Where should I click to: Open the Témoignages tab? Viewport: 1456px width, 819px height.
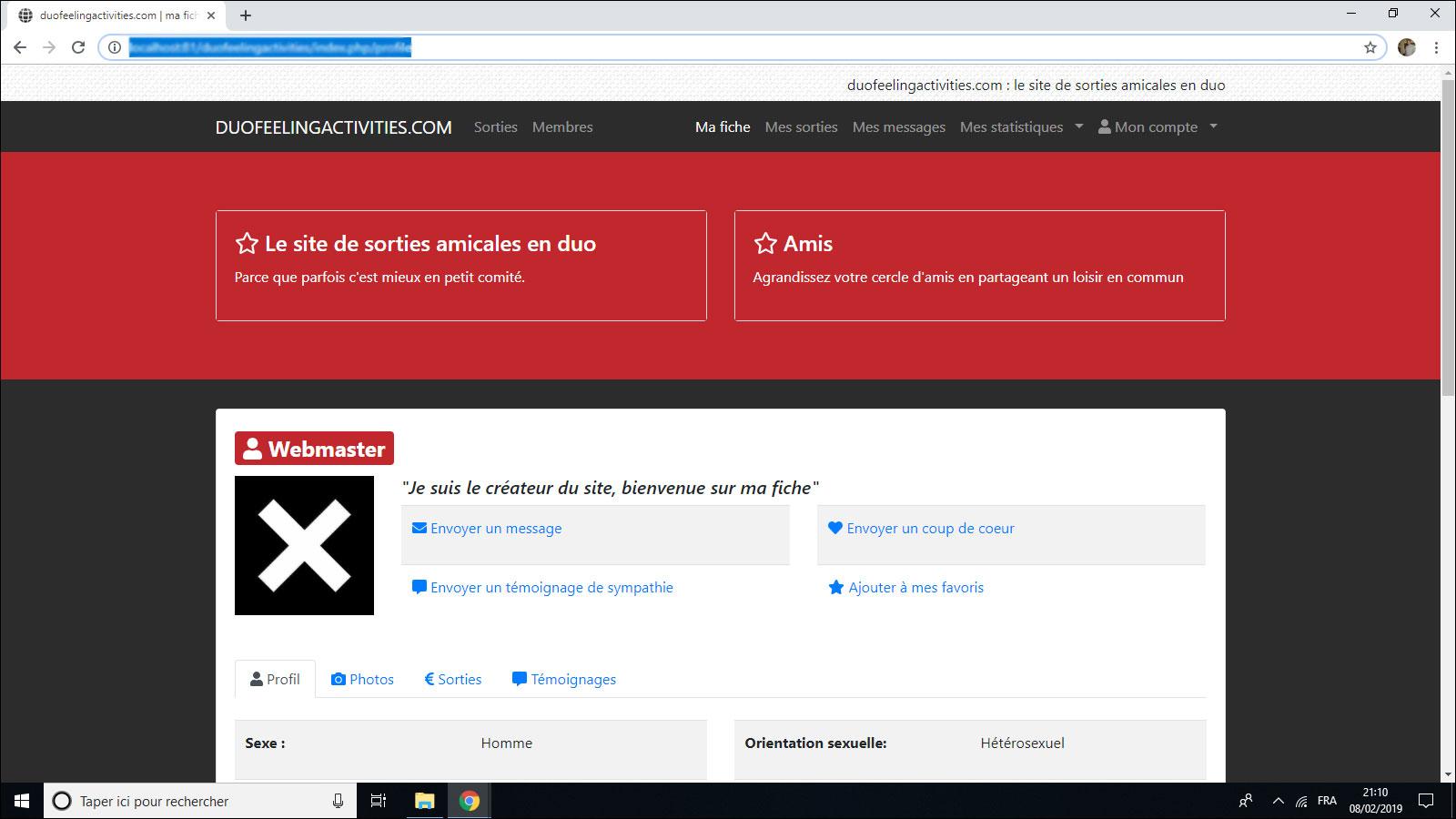coord(564,679)
